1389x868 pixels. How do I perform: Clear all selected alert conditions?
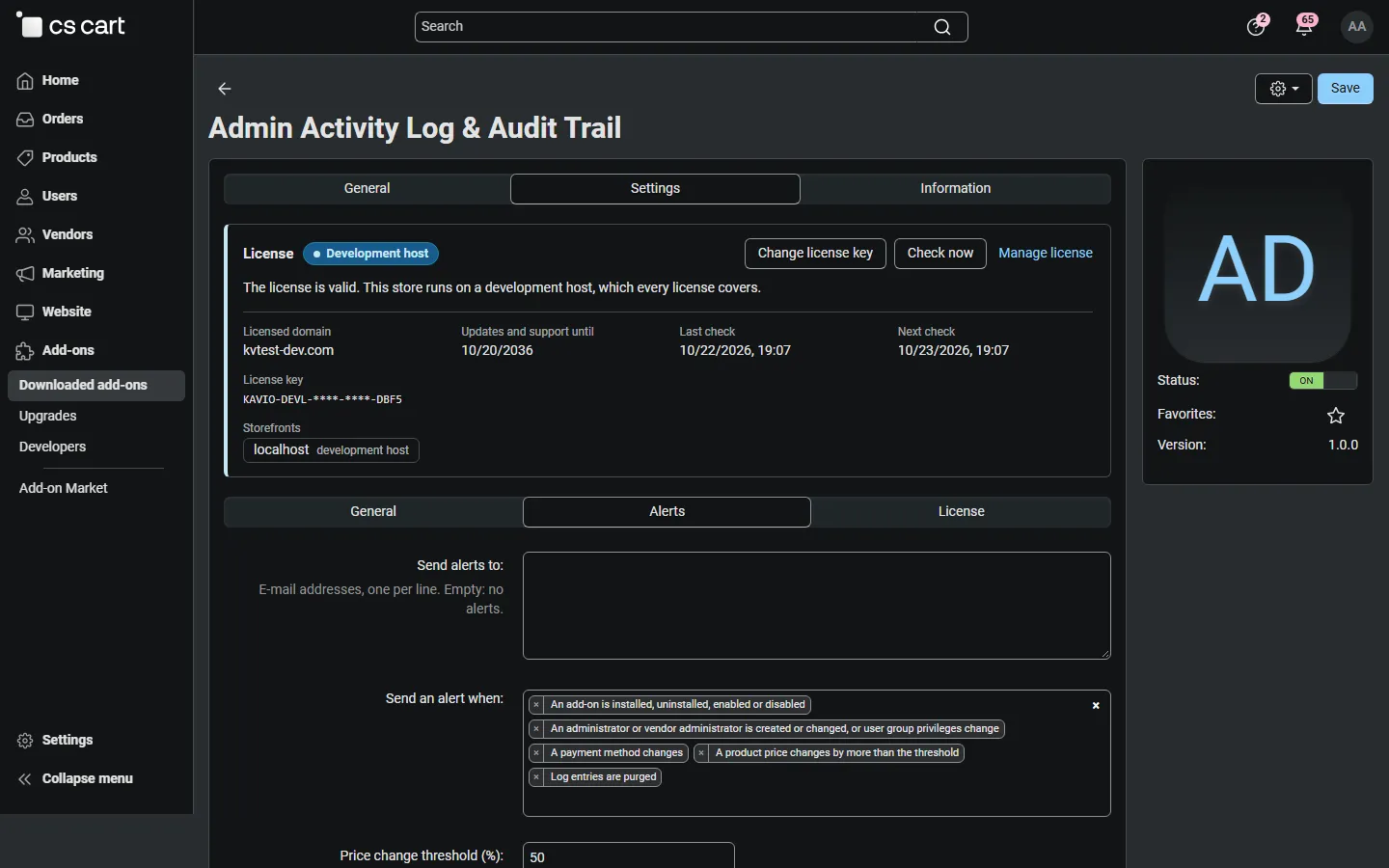(1096, 706)
